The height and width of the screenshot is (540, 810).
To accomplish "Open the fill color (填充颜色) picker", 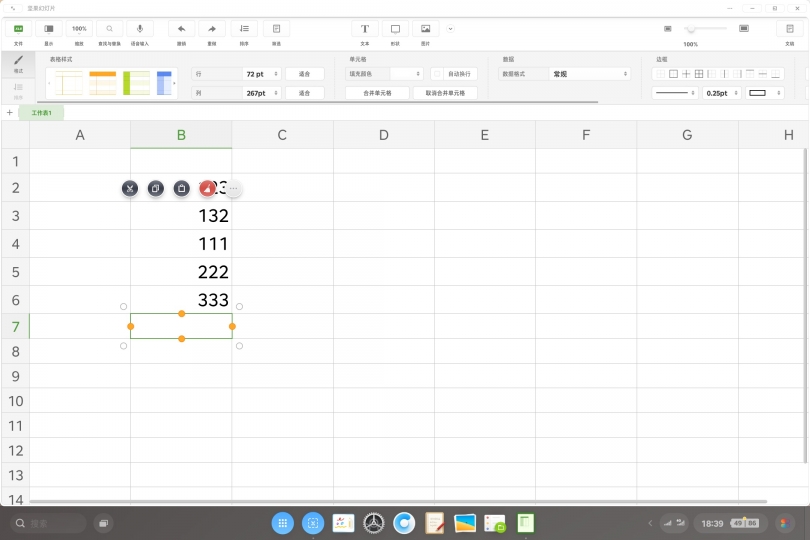I will 407,74.
